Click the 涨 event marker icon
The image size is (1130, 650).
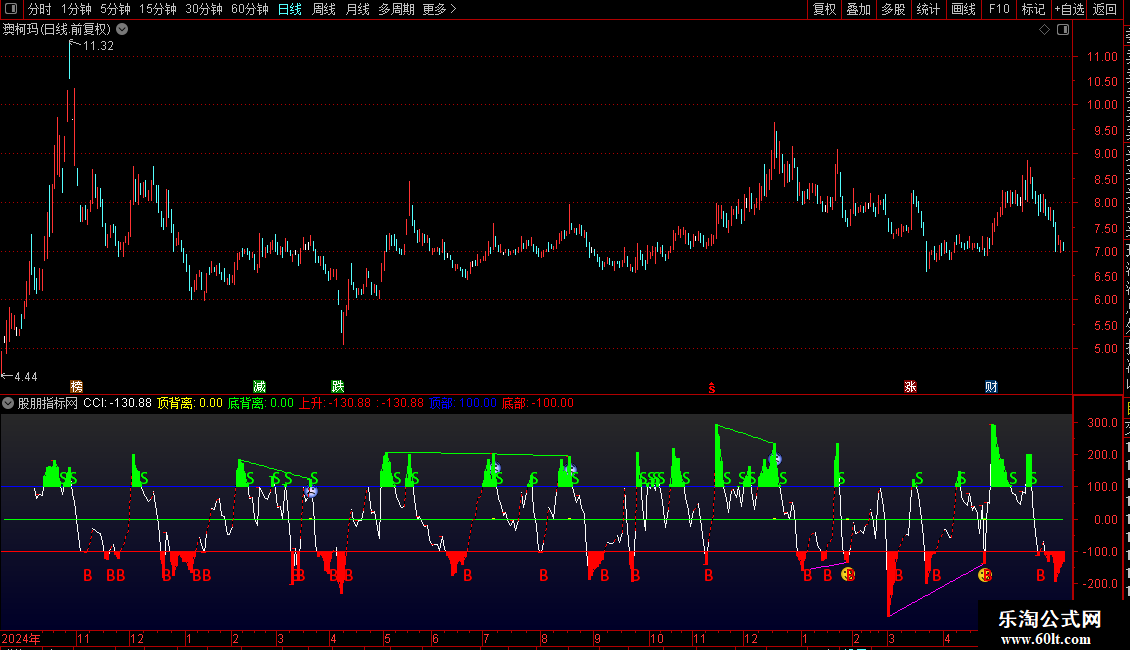910,387
